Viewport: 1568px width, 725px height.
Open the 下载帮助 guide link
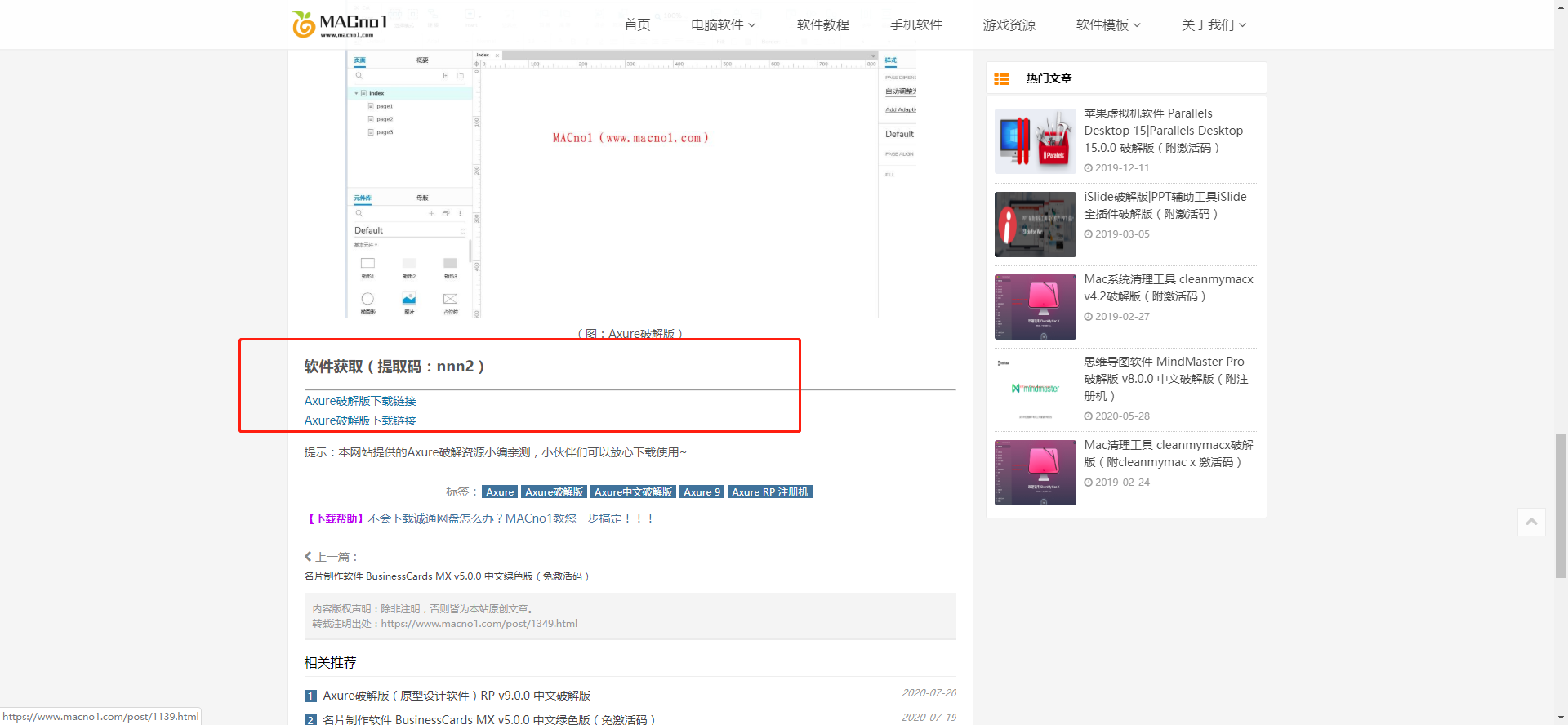[x=479, y=518]
